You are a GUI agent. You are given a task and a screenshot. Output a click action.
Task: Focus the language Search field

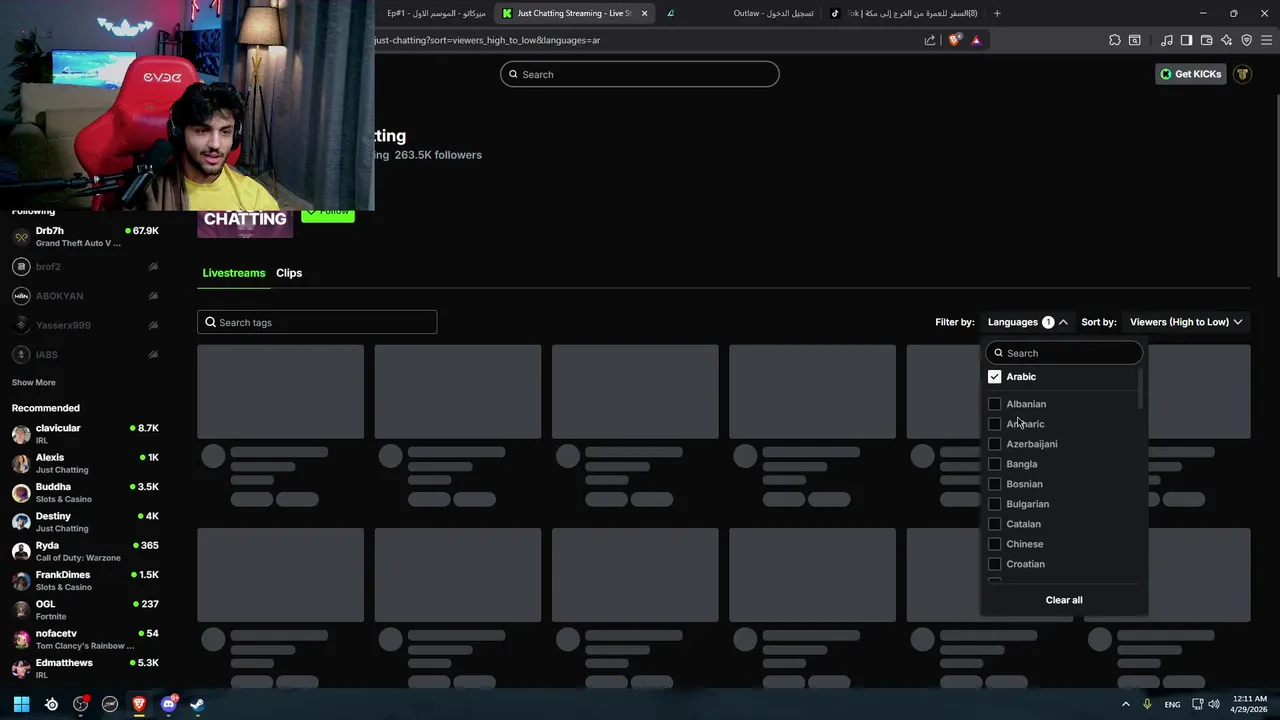click(x=1064, y=353)
